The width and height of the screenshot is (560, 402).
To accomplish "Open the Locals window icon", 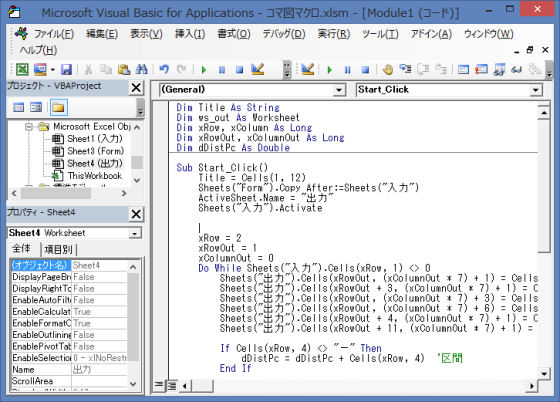I will [463, 69].
